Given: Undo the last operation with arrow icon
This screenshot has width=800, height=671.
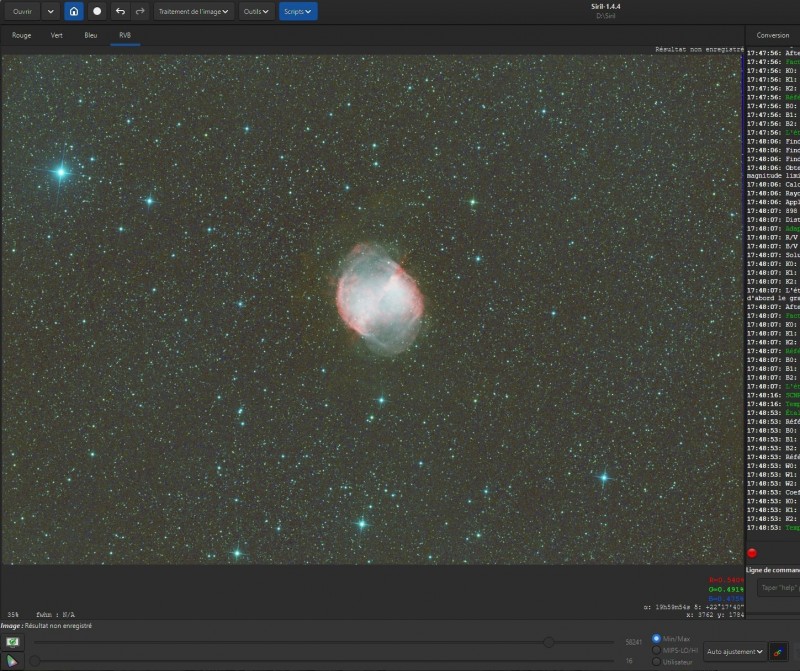Looking at the screenshot, I should [120, 11].
